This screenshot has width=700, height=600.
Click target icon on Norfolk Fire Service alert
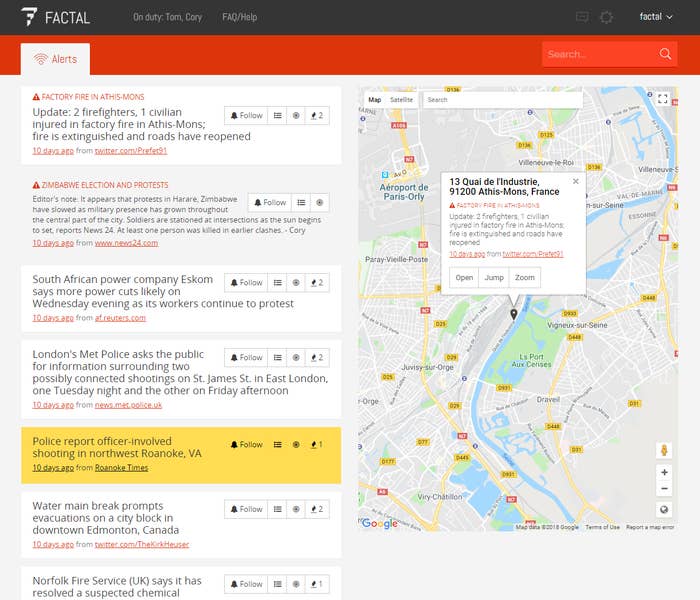pyautogui.click(x=296, y=584)
